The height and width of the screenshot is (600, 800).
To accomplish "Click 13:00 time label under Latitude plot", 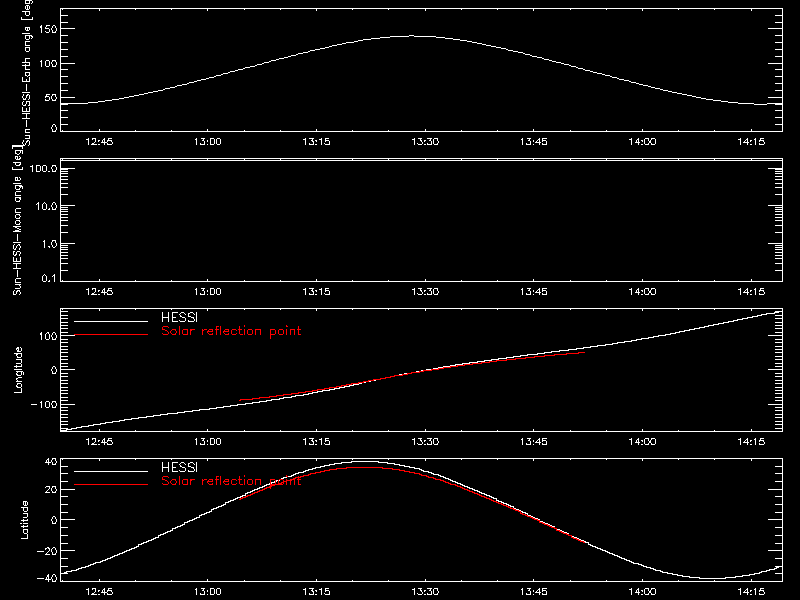I will tap(208, 592).
